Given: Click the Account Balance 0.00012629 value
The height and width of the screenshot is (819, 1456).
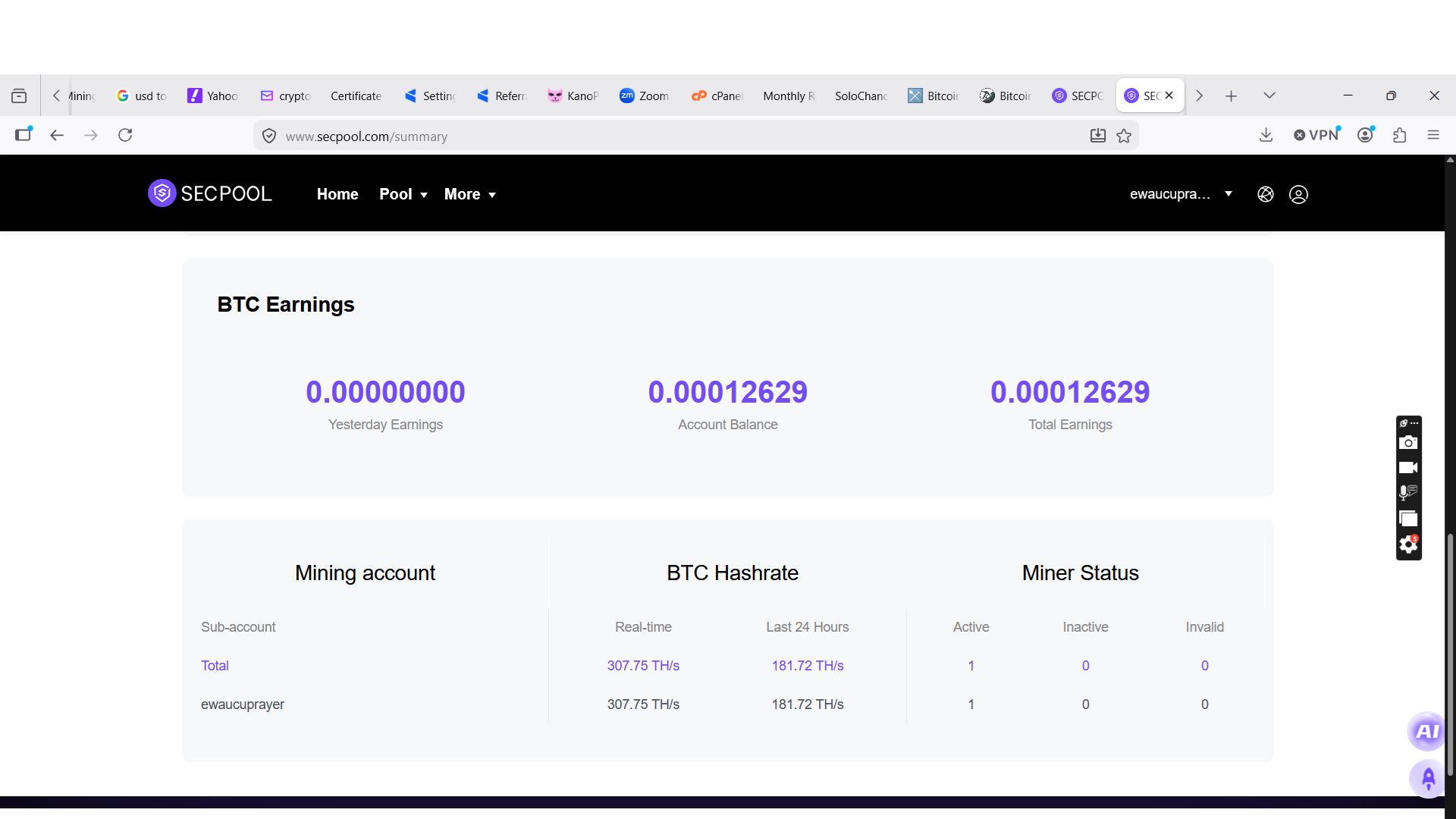Looking at the screenshot, I should (728, 392).
